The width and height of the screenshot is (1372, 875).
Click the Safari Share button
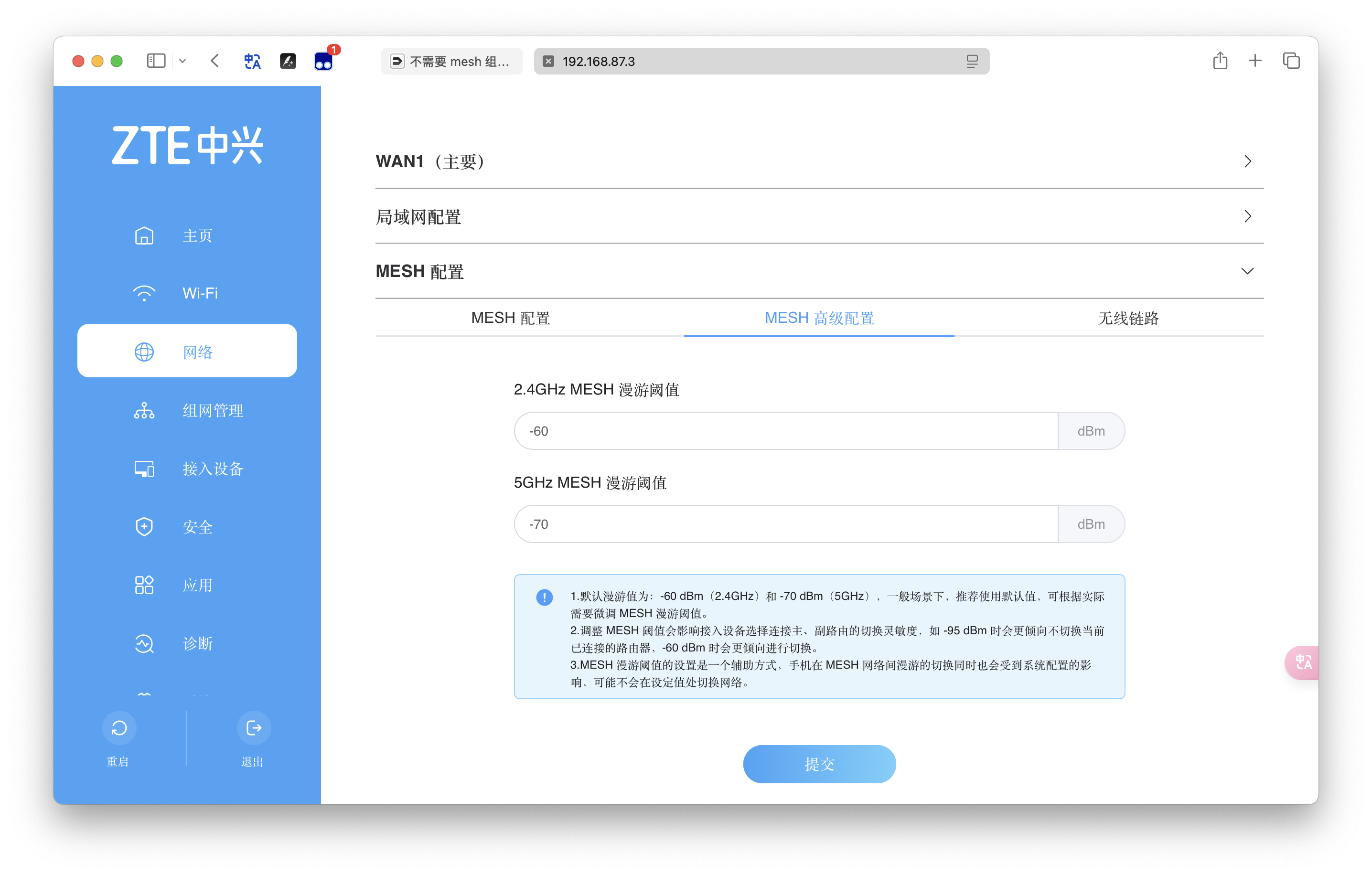(x=1220, y=61)
